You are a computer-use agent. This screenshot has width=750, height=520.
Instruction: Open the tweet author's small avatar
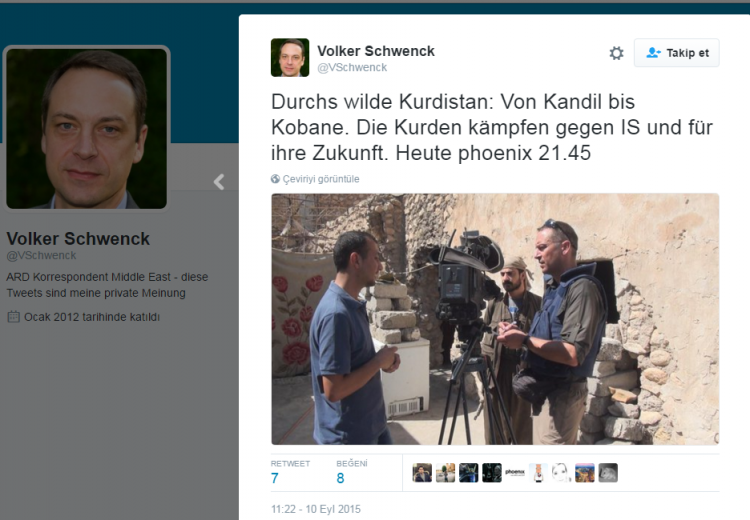(x=290, y=57)
